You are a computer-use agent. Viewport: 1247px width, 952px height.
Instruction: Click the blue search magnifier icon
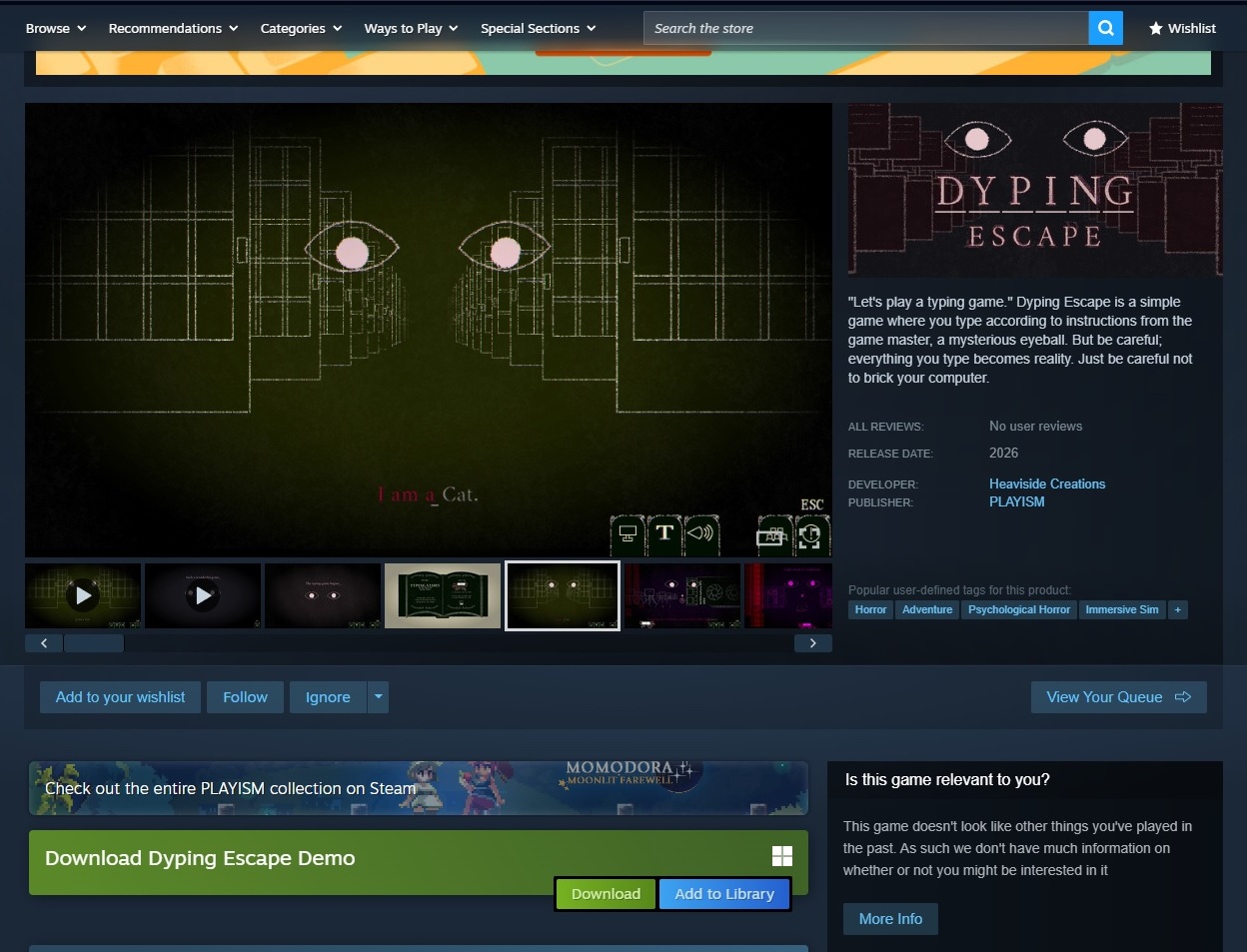[x=1105, y=28]
